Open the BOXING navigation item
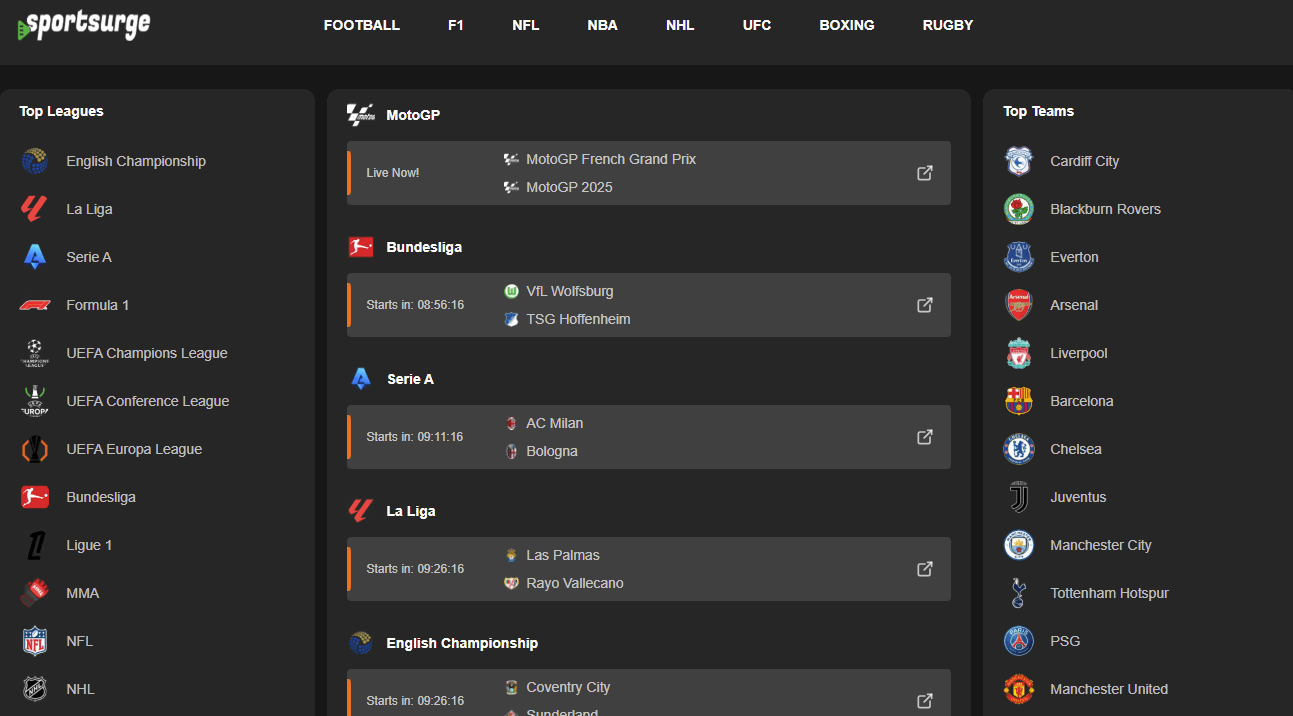 [847, 25]
